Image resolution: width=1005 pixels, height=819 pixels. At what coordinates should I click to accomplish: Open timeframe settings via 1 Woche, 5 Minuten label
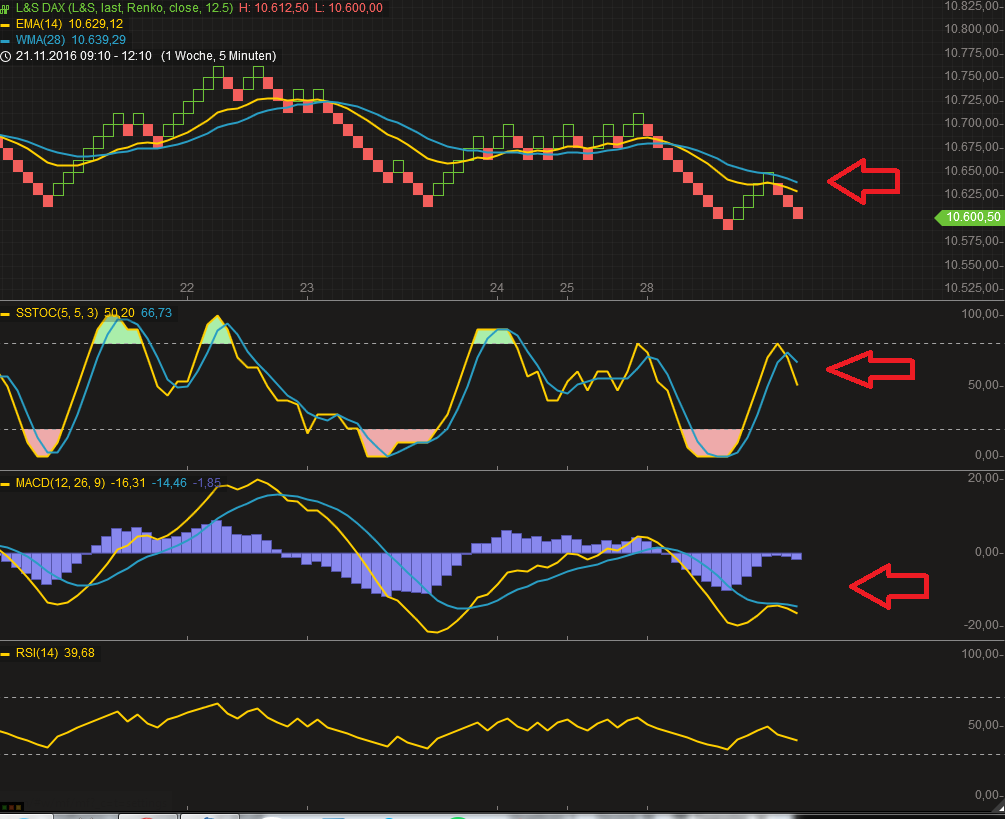pos(219,57)
